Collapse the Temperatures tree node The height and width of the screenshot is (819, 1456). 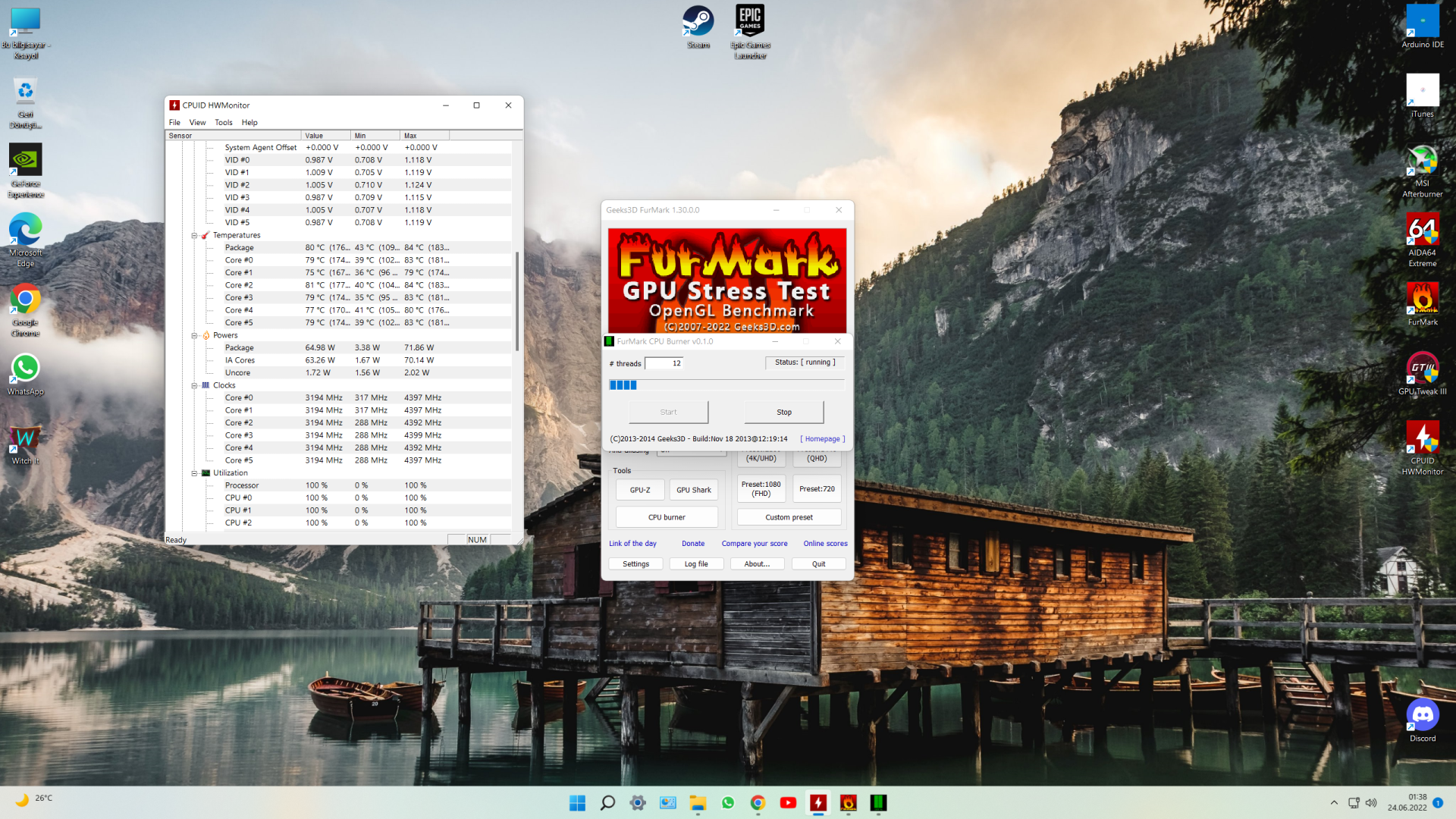tap(194, 236)
